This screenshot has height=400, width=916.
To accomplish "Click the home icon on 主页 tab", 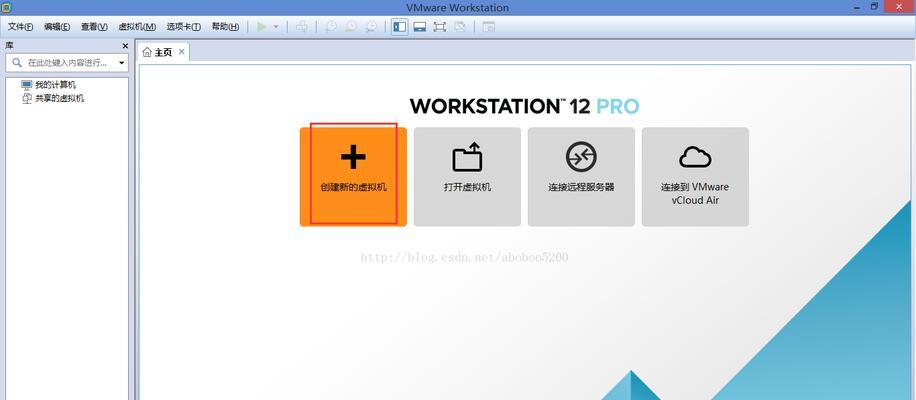I will 147,53.
